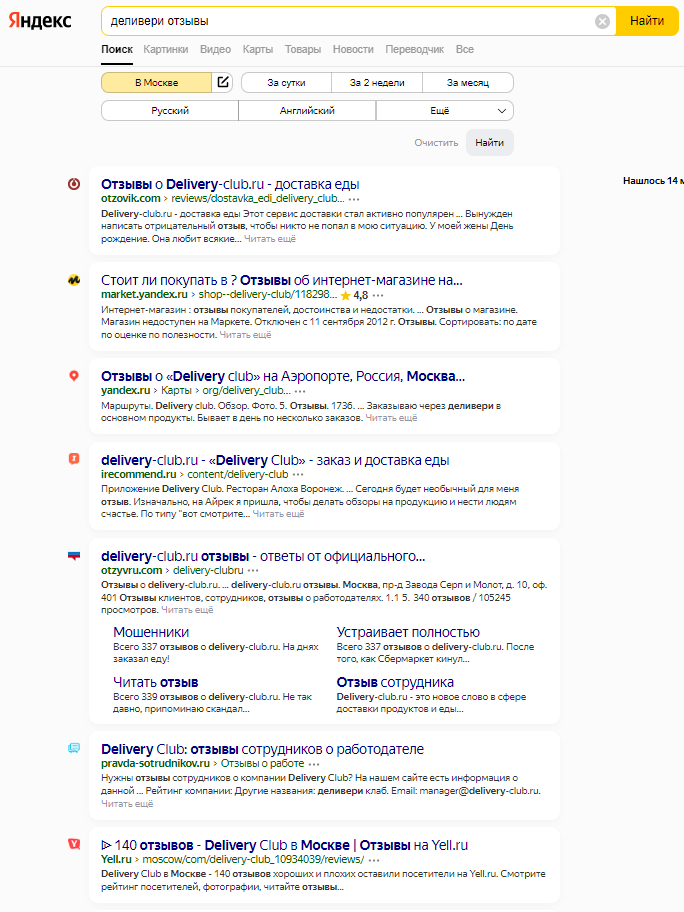Open the Читать отзыв sitelink
Image resolution: width=684 pixels, height=912 pixels.
click(155, 682)
